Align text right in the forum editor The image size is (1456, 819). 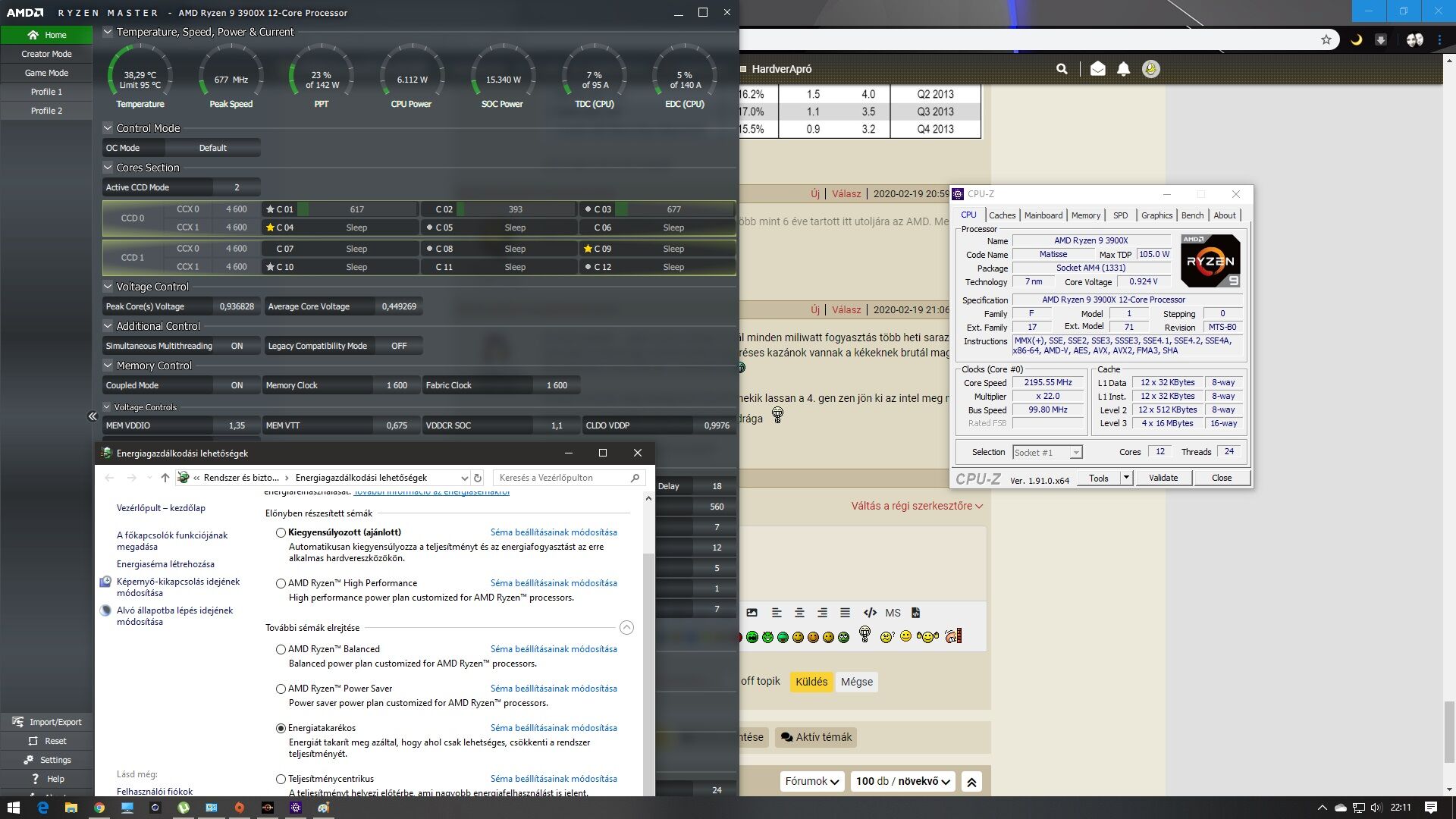(822, 613)
